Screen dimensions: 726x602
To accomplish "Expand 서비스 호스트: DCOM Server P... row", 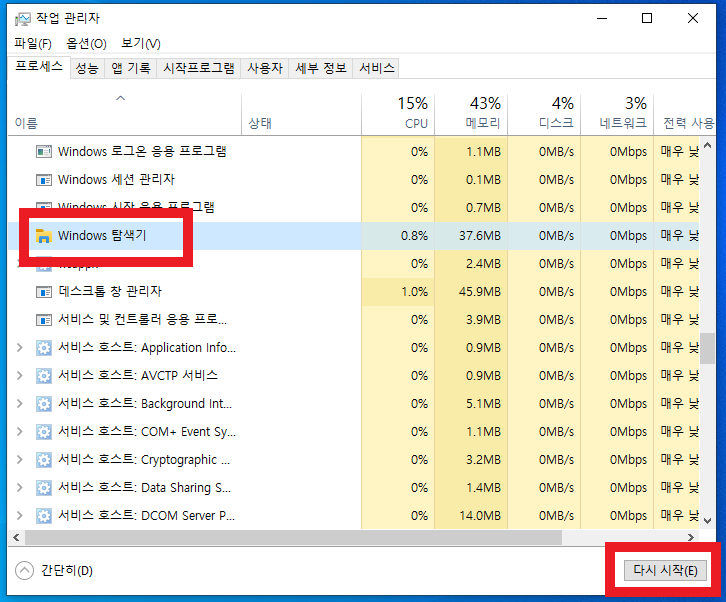I will tap(19, 515).
